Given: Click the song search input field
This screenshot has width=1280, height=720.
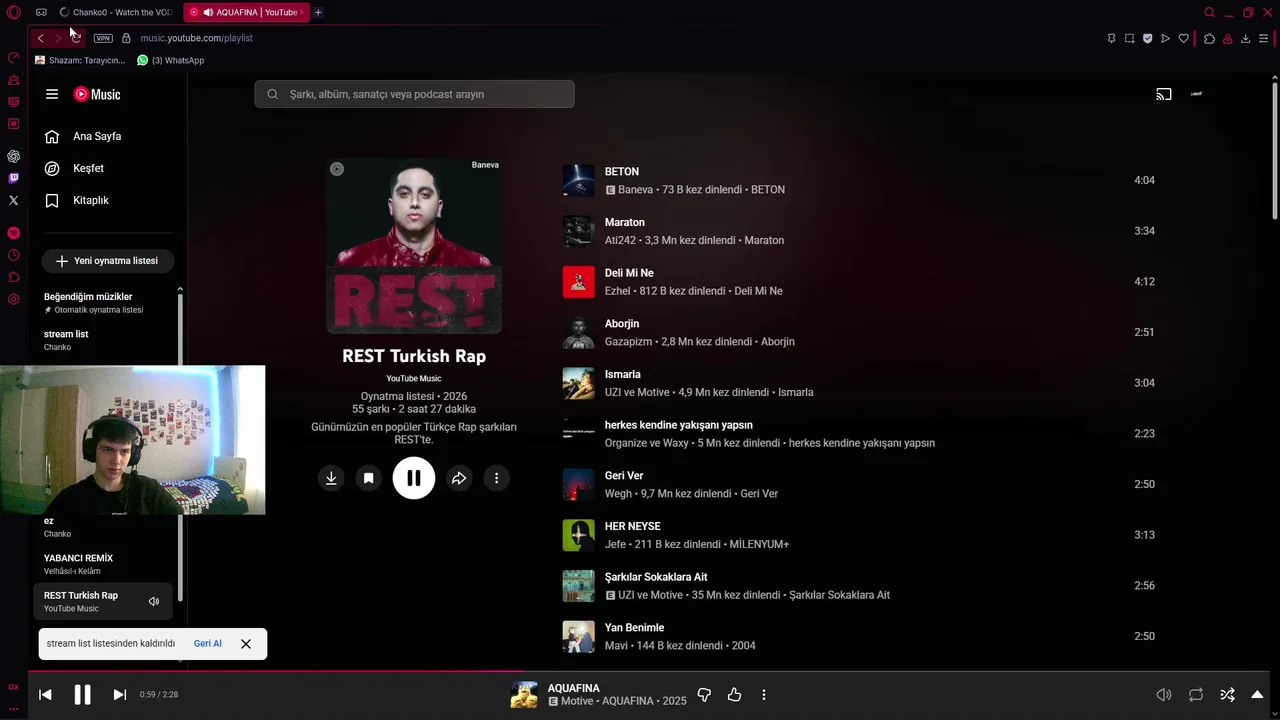Looking at the screenshot, I should (414, 94).
